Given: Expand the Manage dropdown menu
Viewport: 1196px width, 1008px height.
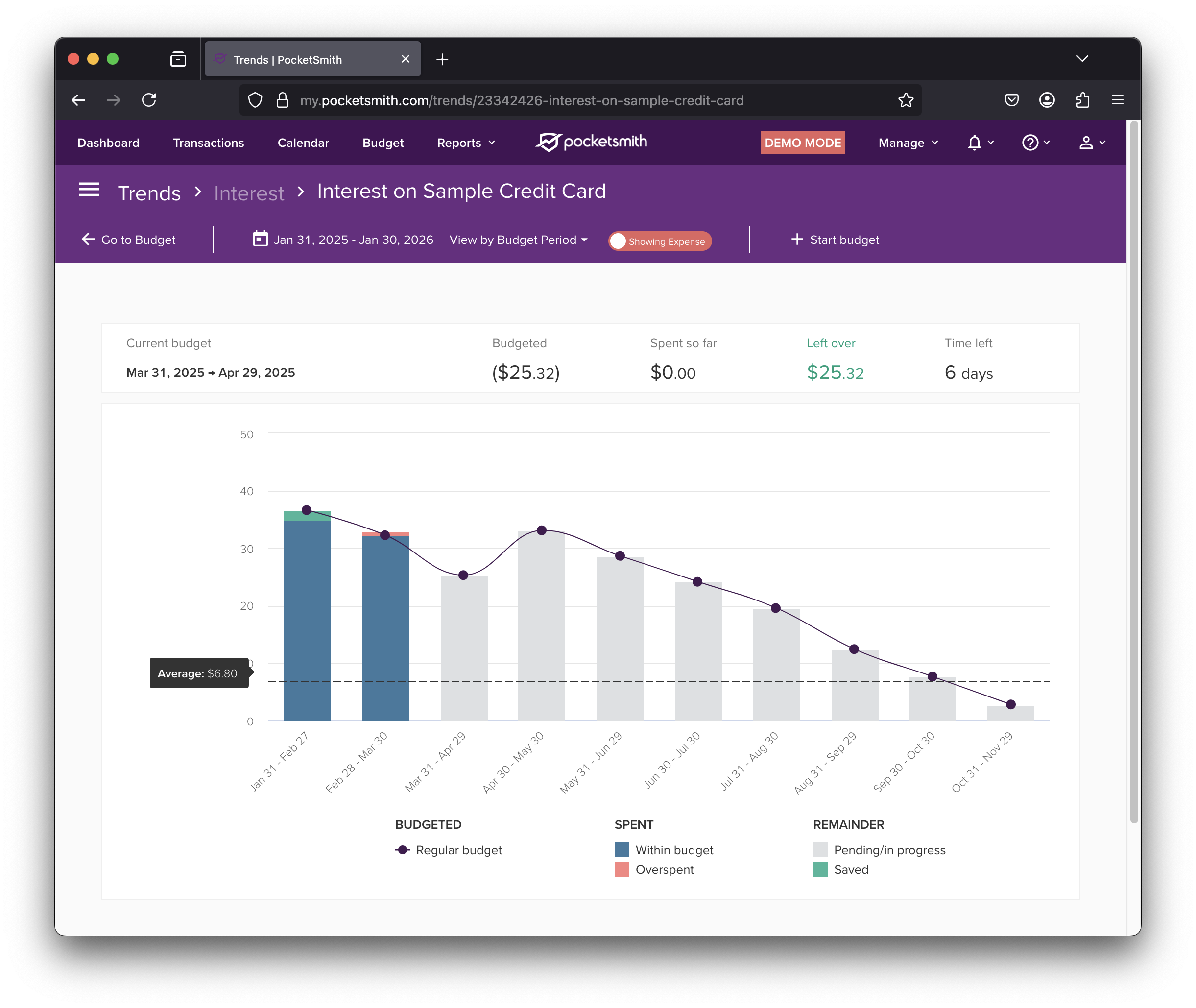Looking at the screenshot, I should pos(908,143).
